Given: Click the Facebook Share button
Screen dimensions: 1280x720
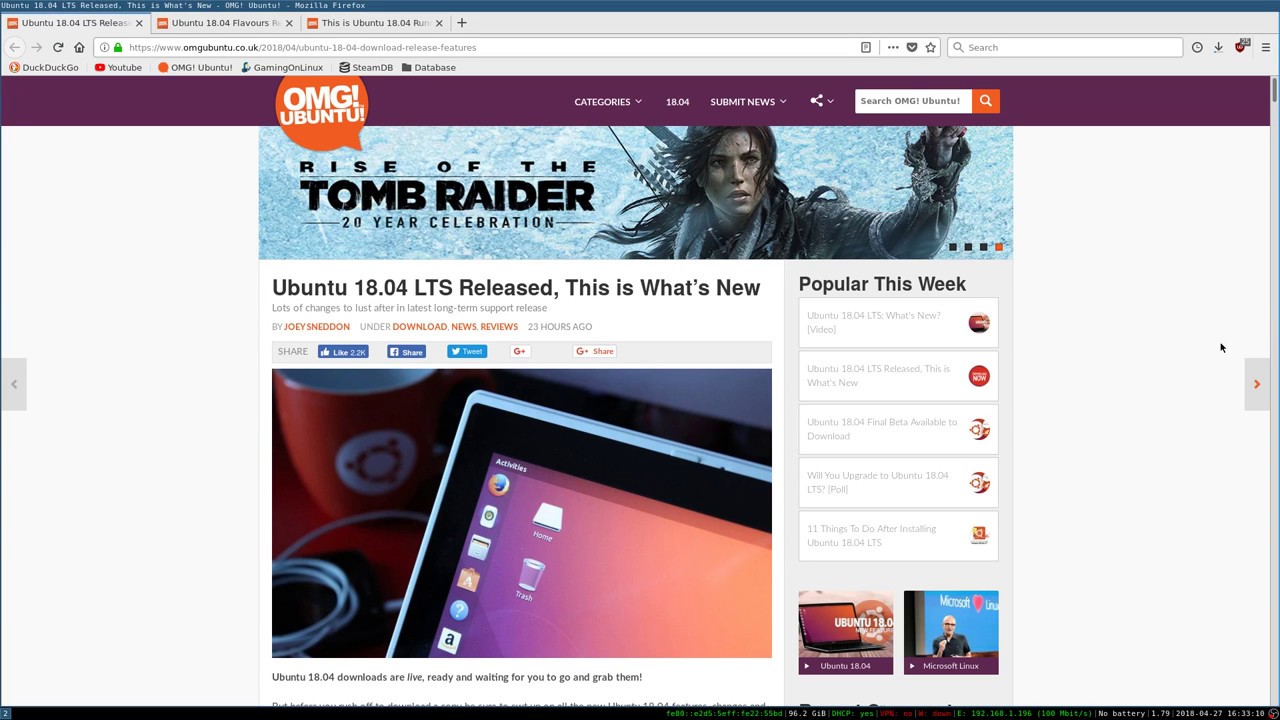Looking at the screenshot, I should tap(406, 352).
